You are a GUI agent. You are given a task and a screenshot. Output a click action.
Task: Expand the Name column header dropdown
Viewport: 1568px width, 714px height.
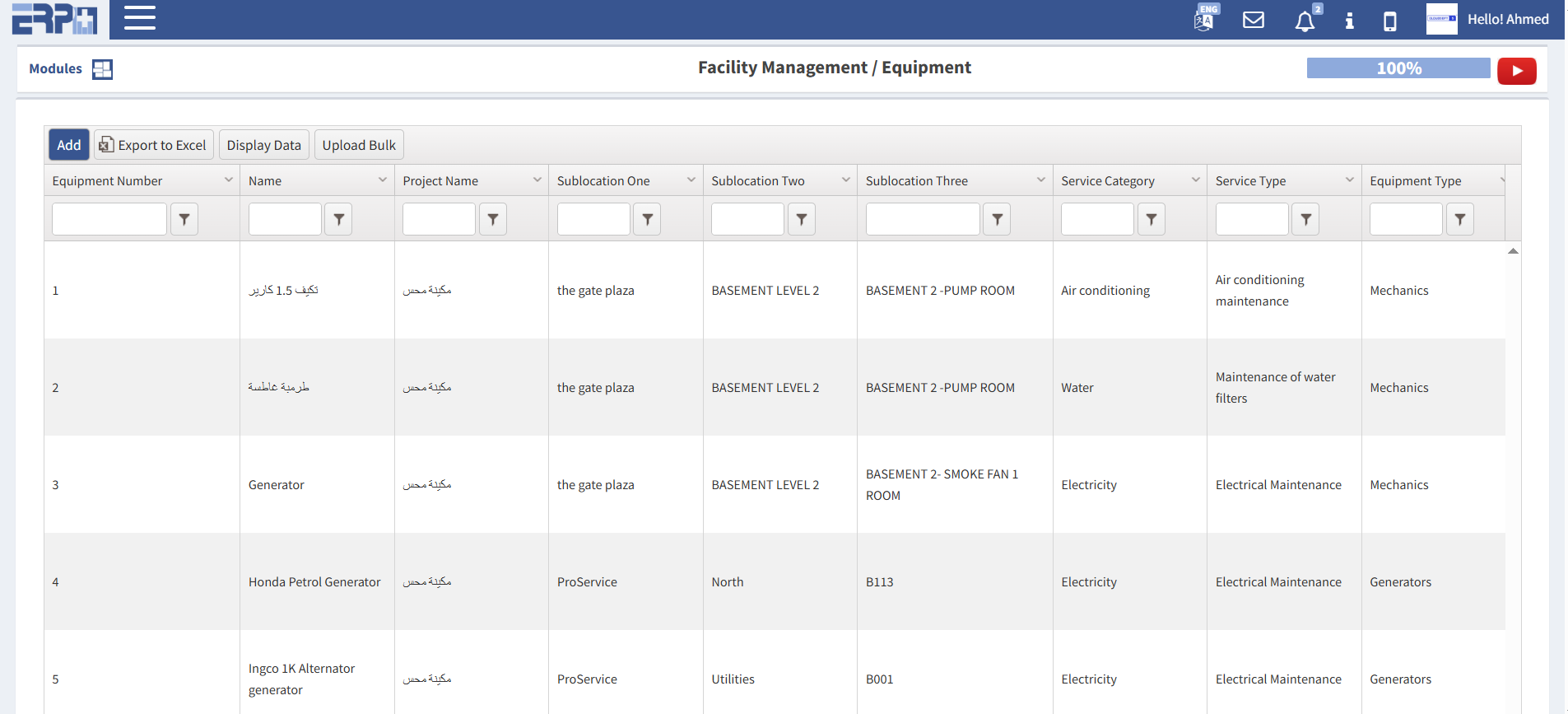pyautogui.click(x=382, y=180)
